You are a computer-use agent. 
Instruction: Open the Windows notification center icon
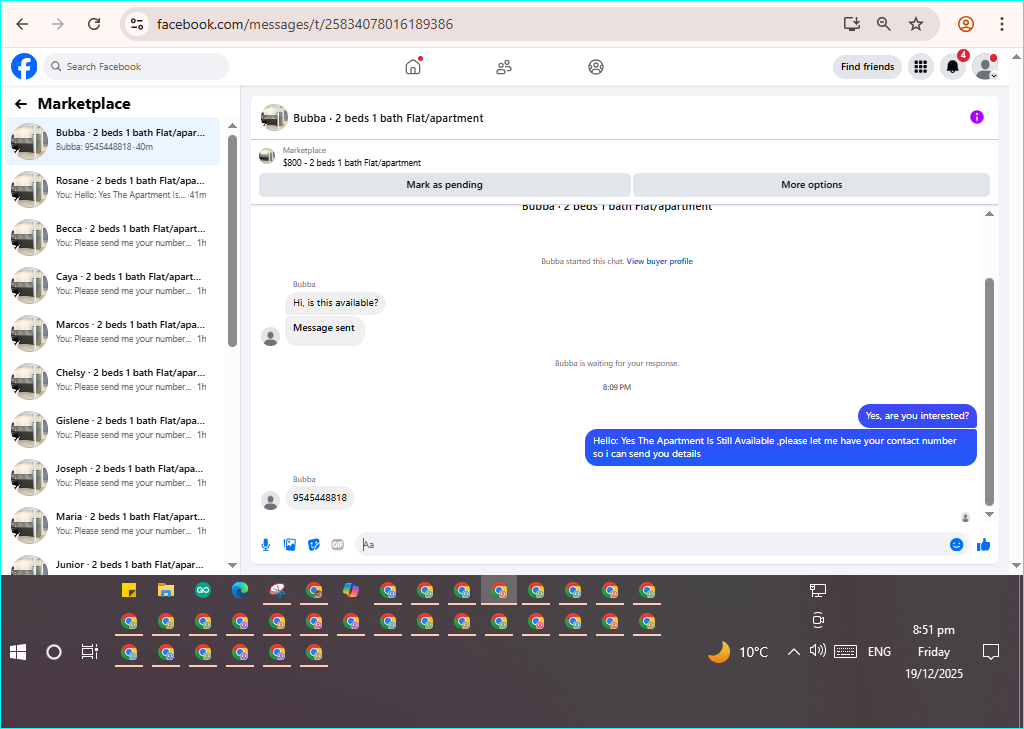[991, 652]
